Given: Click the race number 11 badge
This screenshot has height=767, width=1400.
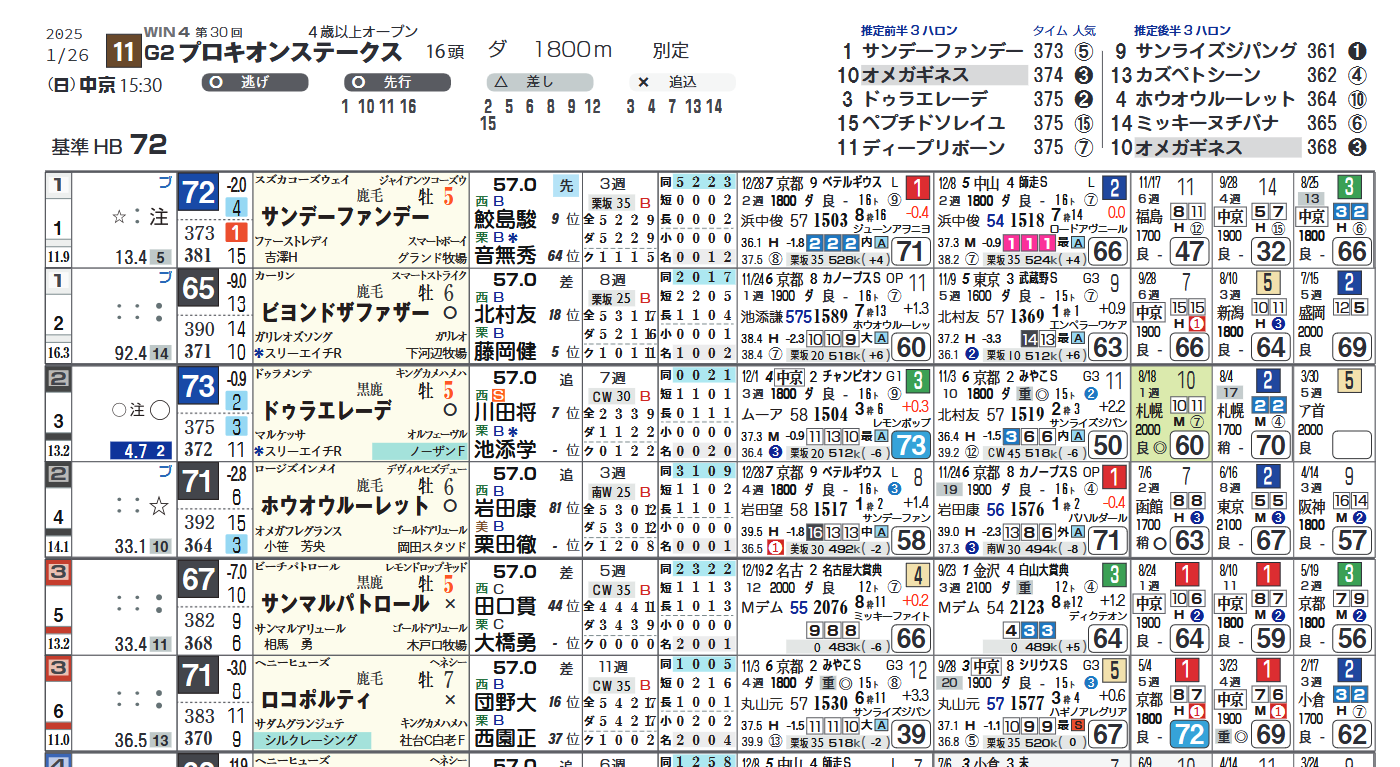Looking at the screenshot, I should pos(124,52).
